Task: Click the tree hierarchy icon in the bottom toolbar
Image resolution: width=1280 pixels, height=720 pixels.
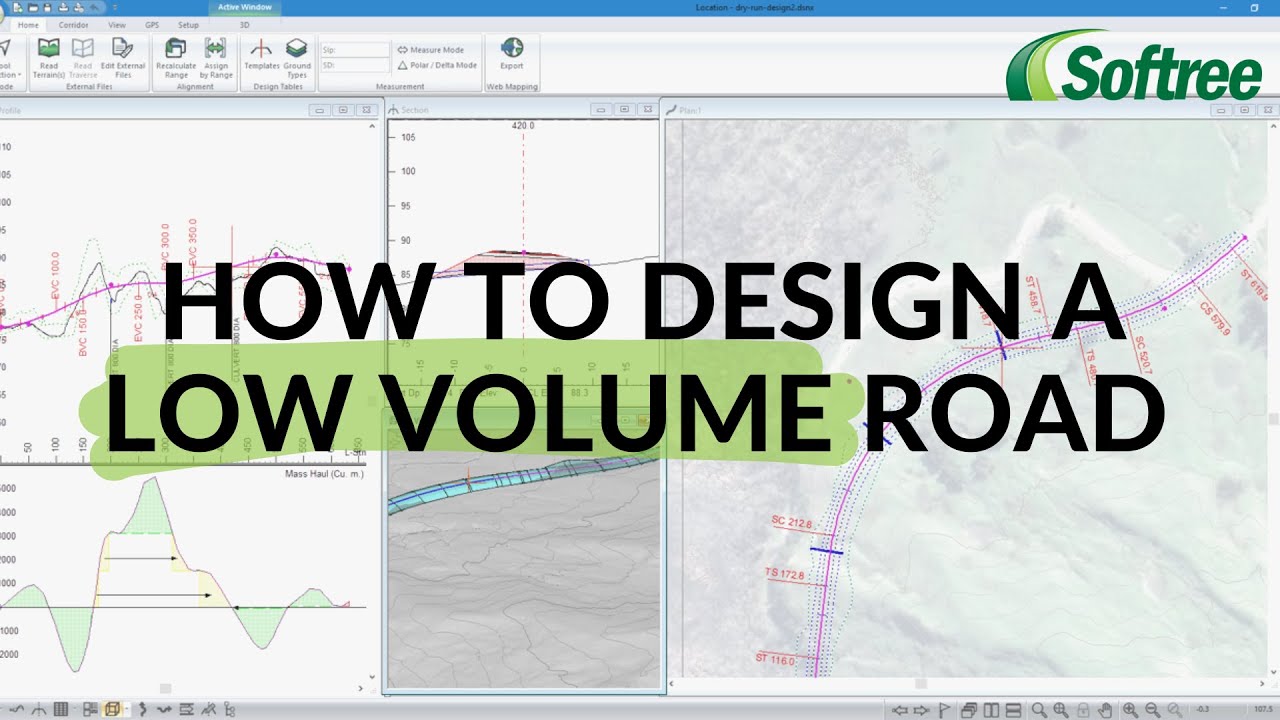Action: pos(230,709)
